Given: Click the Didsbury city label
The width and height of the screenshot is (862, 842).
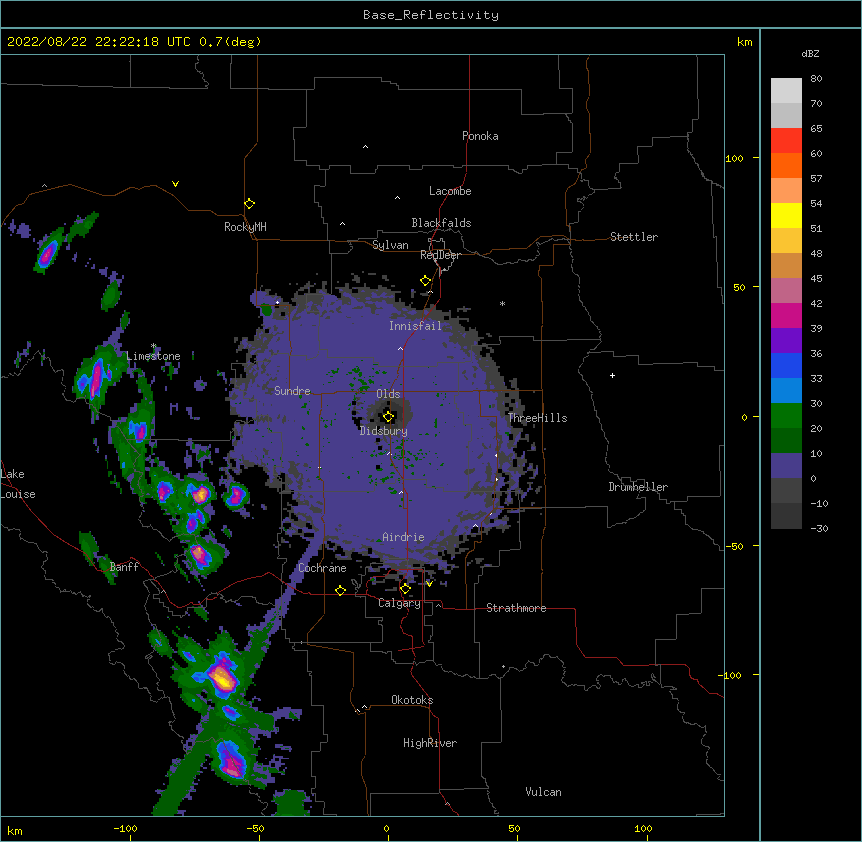Looking at the screenshot, I should pyautogui.click(x=384, y=431).
